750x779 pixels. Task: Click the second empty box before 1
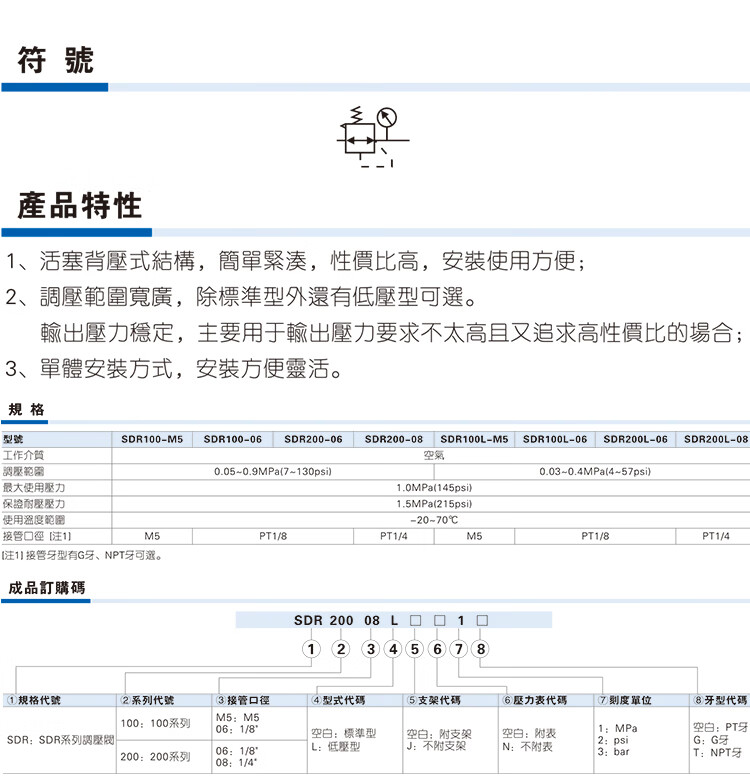click(x=438, y=620)
